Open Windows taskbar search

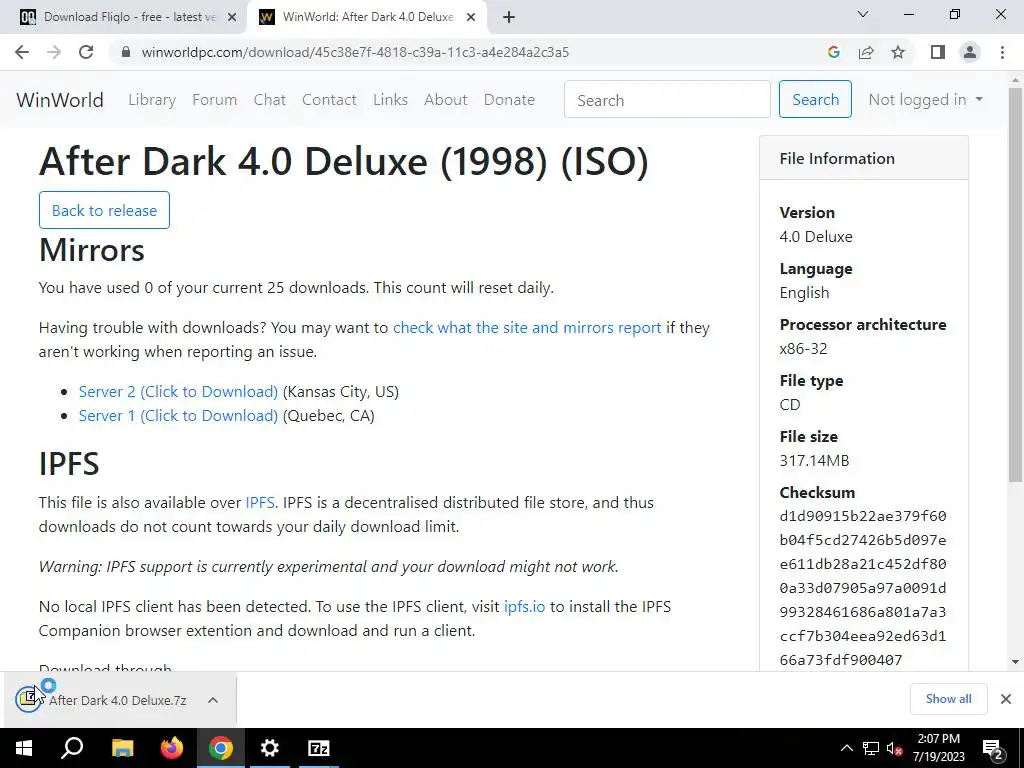pos(72,748)
